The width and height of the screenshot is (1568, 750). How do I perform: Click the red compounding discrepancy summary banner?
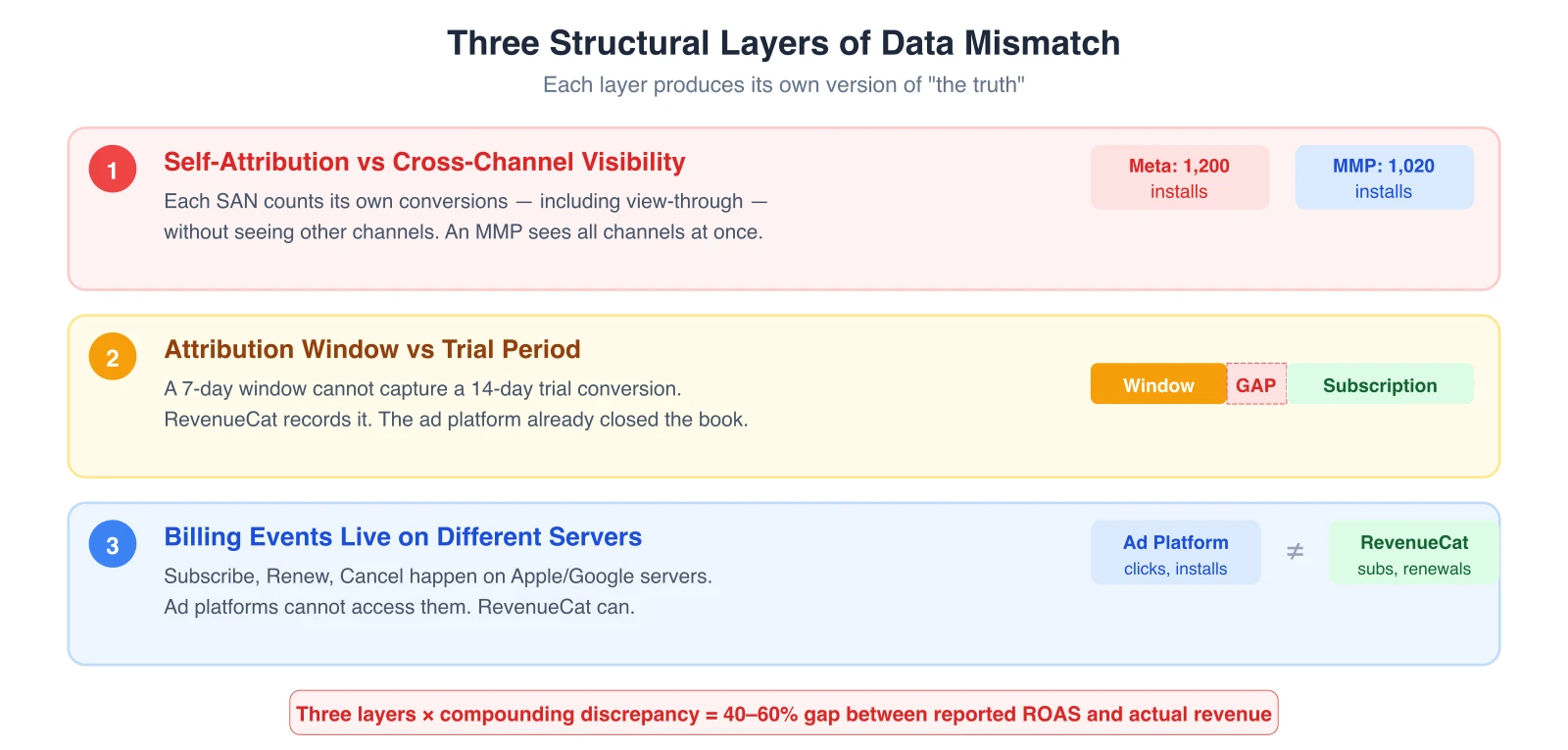(784, 714)
